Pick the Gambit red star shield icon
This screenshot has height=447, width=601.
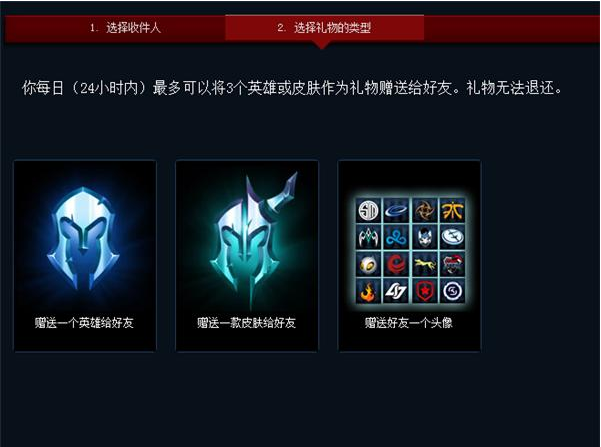pyautogui.click(x=425, y=291)
